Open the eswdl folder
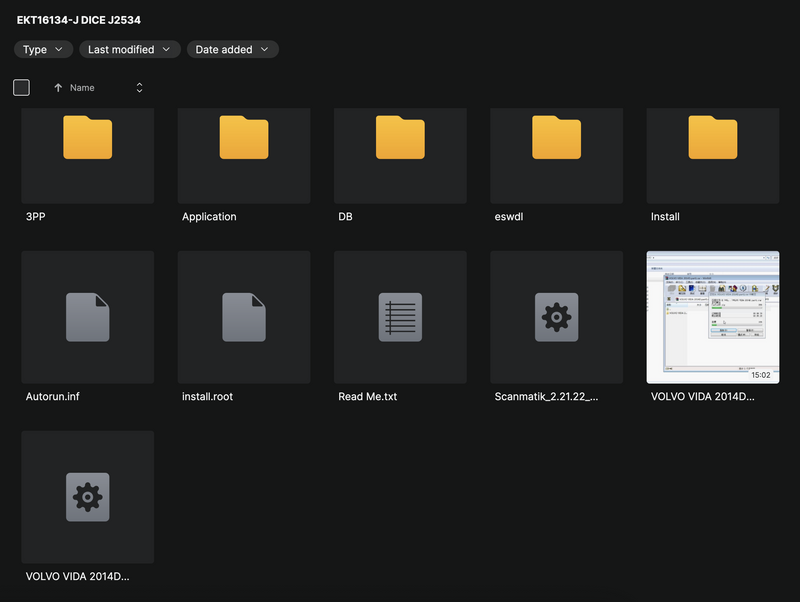 556,138
